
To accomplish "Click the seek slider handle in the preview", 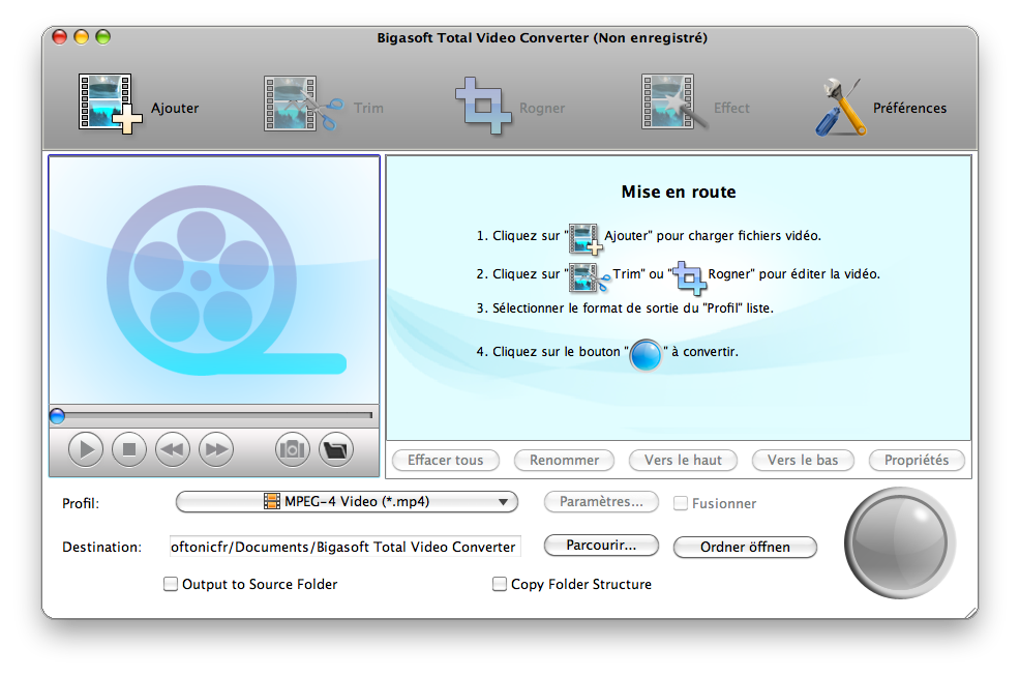I will tap(57, 416).
